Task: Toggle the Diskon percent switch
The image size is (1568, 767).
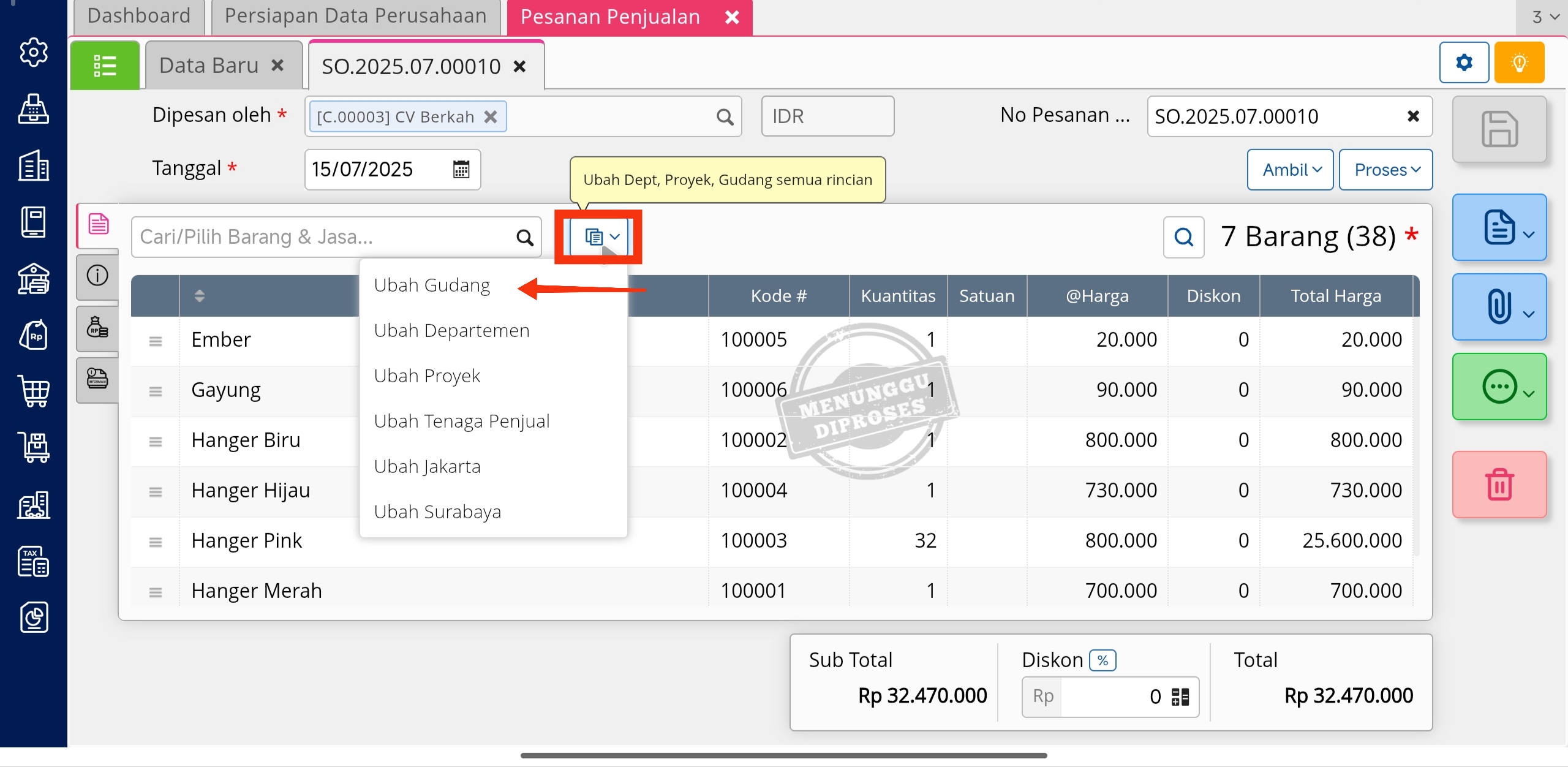Action: (x=1102, y=660)
